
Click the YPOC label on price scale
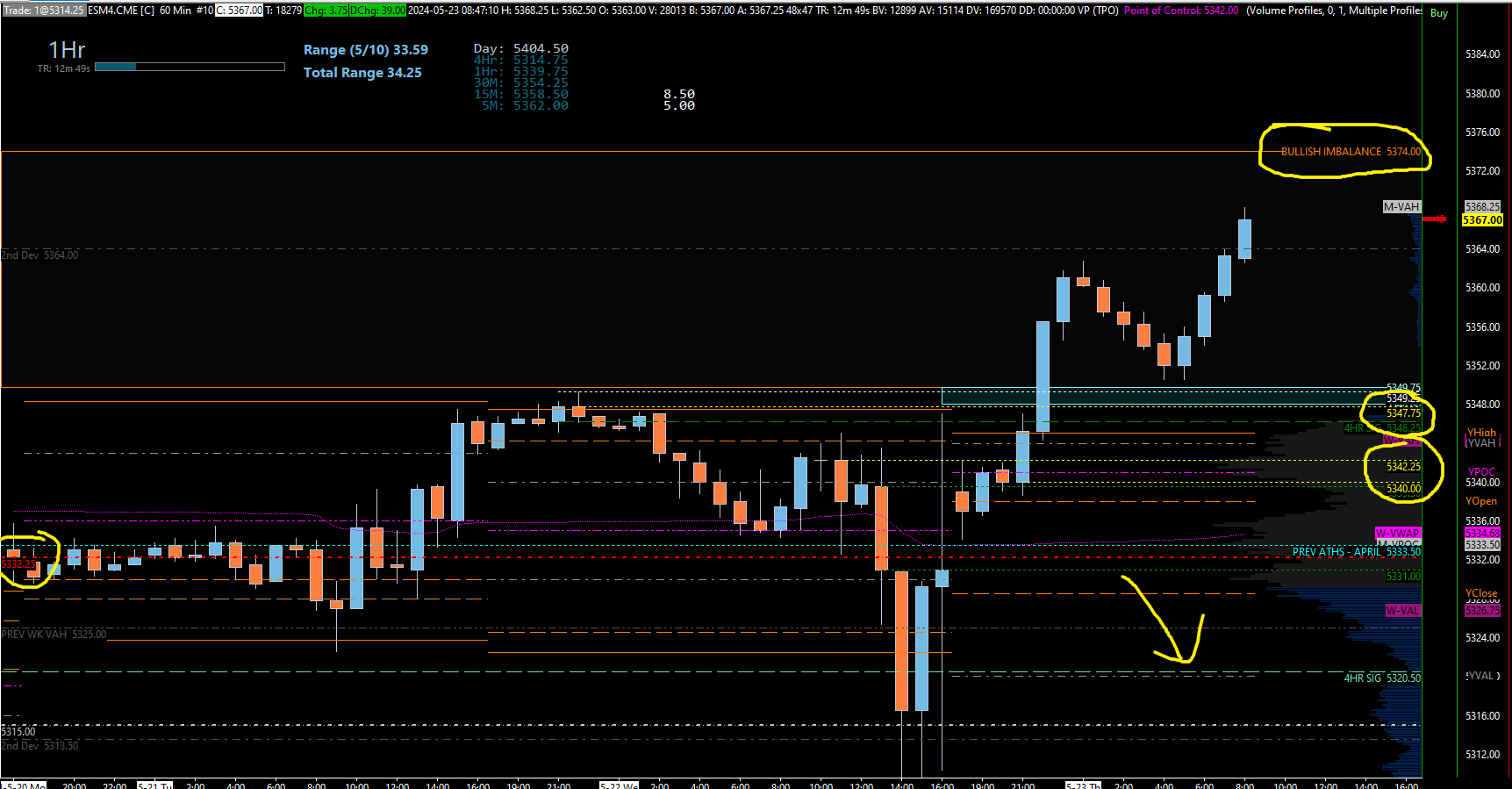[1481, 472]
